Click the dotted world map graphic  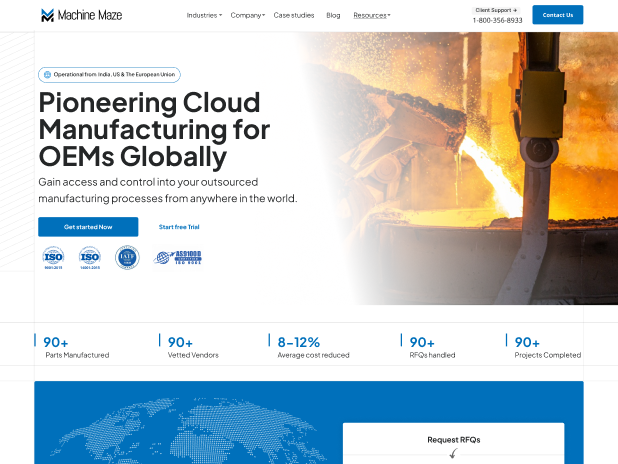[180, 430]
